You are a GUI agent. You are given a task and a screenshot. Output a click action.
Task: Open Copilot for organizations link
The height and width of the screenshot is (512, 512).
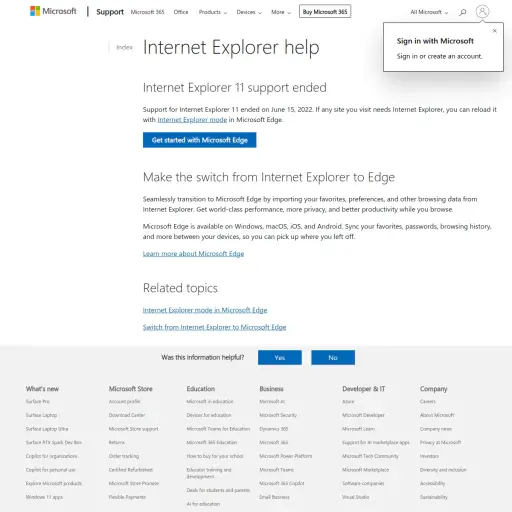click(51, 456)
